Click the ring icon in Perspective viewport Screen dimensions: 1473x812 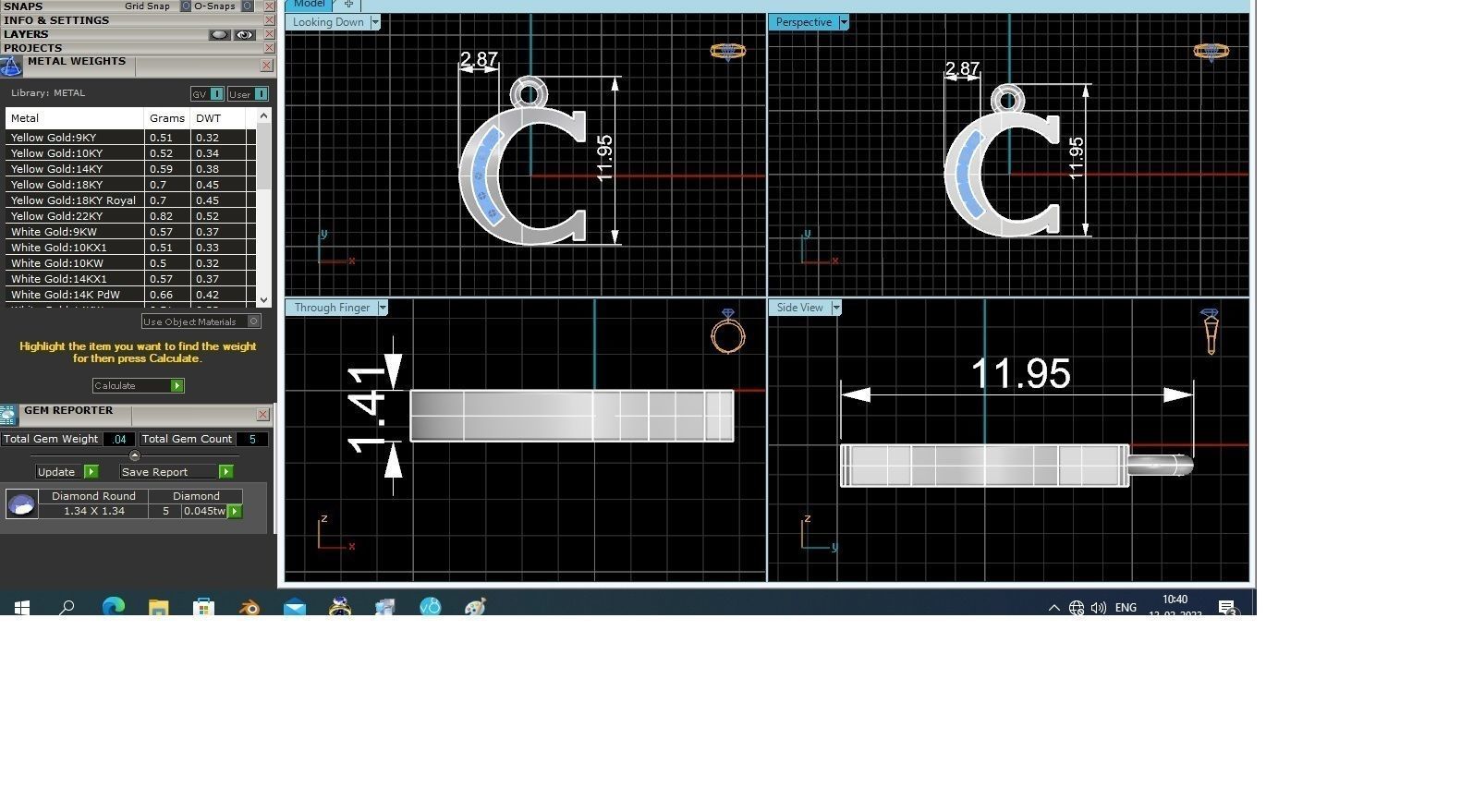tap(1211, 52)
